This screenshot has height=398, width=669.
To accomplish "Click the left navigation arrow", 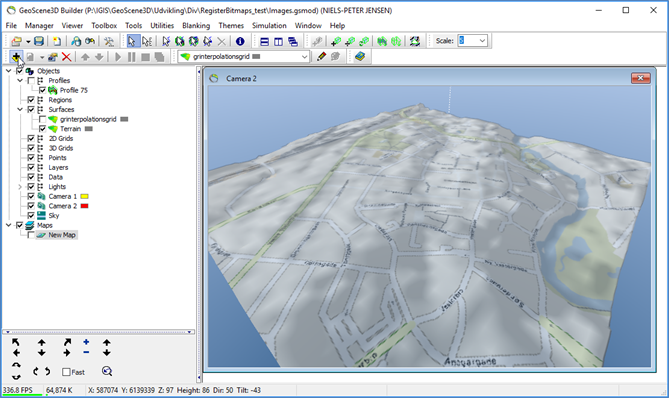I will (x=16, y=353).
